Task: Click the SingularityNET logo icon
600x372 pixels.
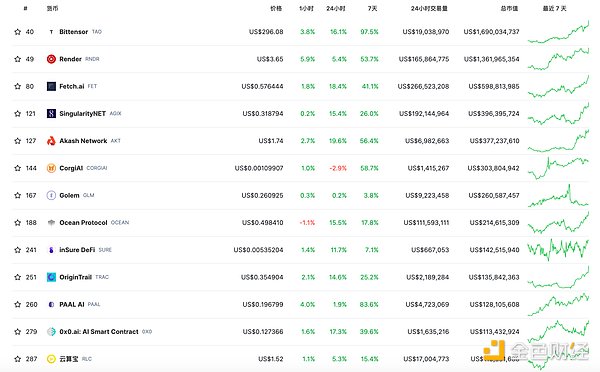Action: point(51,114)
